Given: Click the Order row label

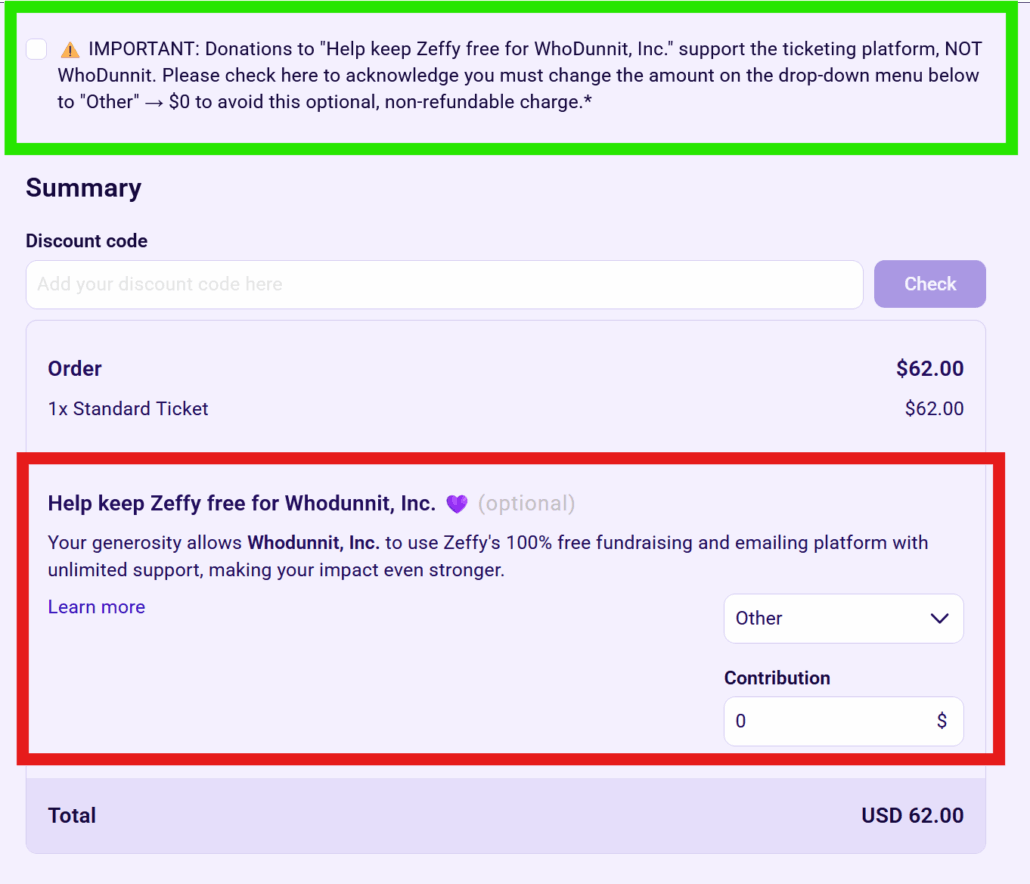Looking at the screenshot, I should pos(75,369).
